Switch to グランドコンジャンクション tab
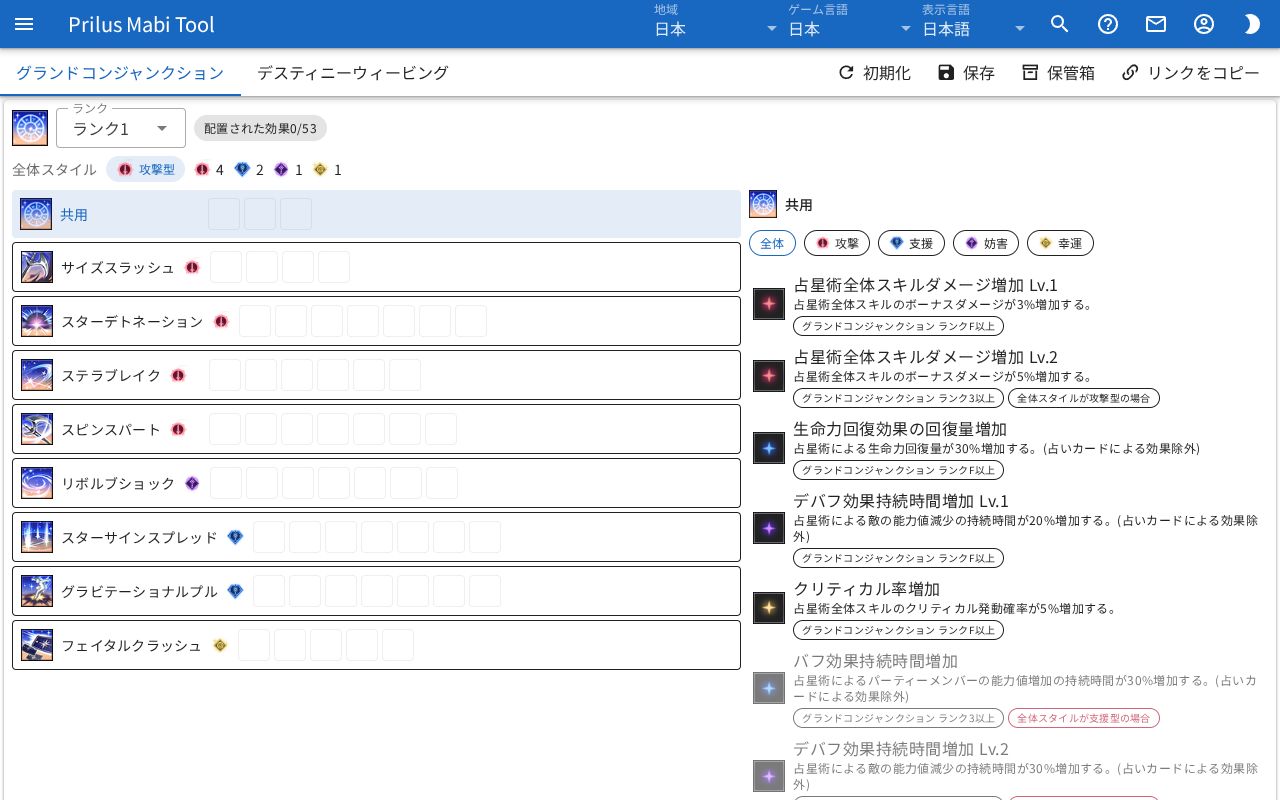Viewport: 1280px width, 800px height. tap(120, 73)
